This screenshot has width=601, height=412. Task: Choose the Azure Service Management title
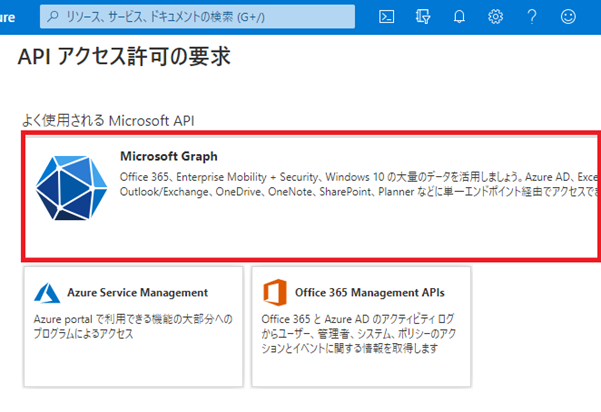137,293
